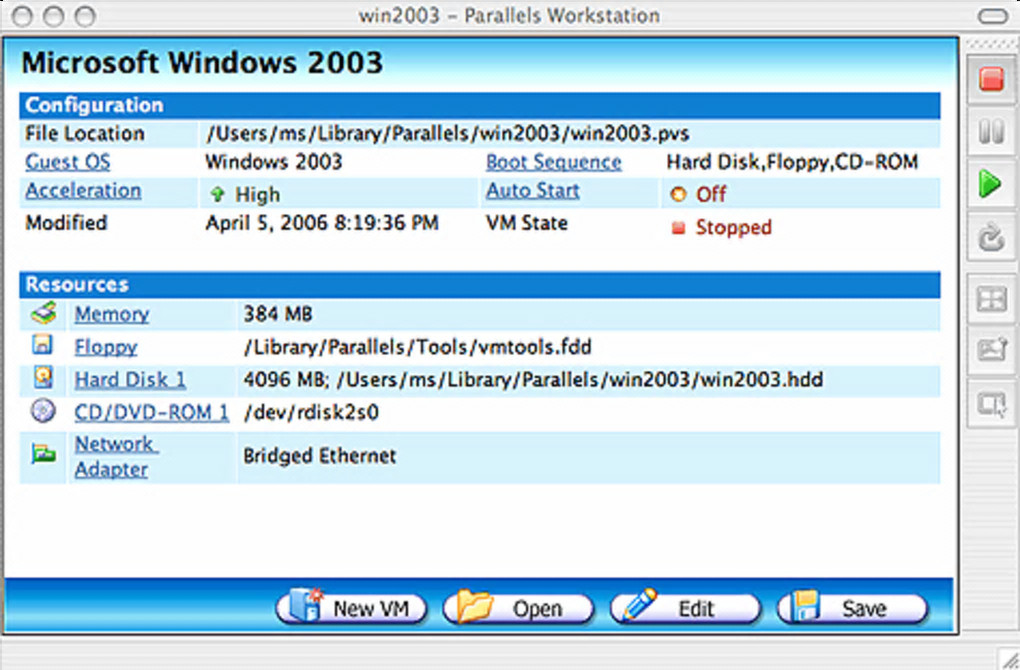Screen dimensions: 1020x670
Task: Open the Network Adapter link
Action: 116,457
